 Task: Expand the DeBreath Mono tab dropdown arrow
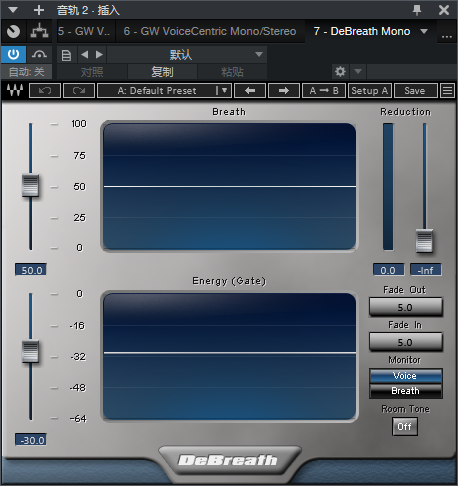pos(424,31)
